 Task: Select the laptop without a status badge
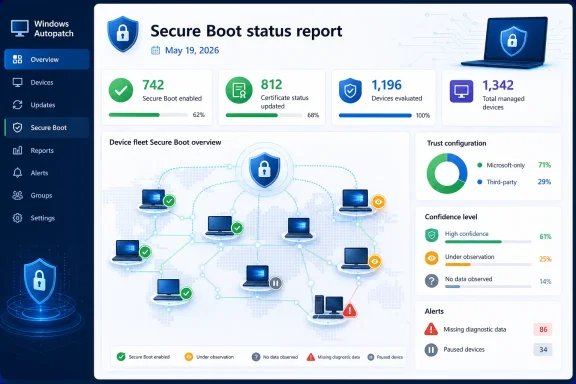click(x=299, y=228)
